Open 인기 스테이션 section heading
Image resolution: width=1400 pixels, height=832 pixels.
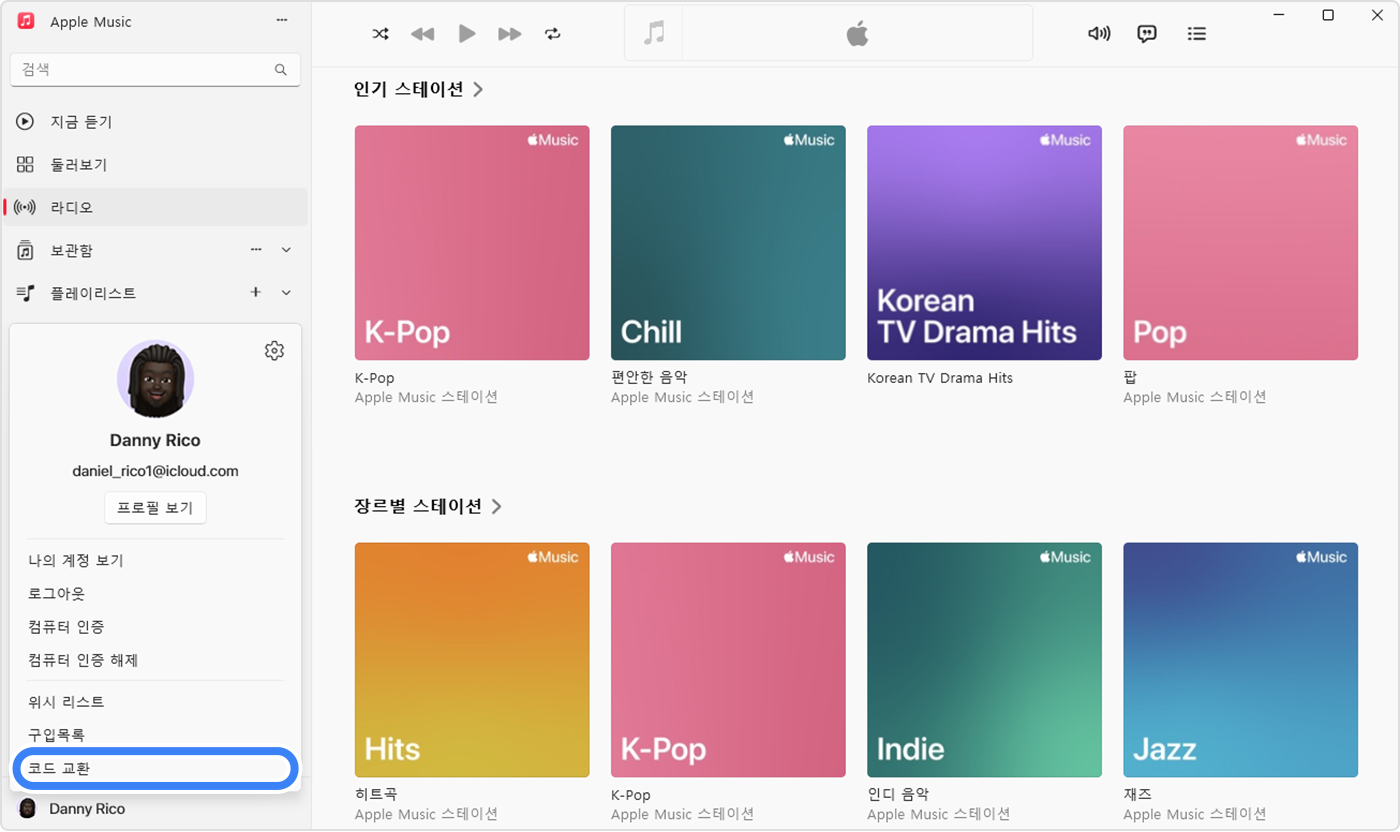[x=418, y=89]
